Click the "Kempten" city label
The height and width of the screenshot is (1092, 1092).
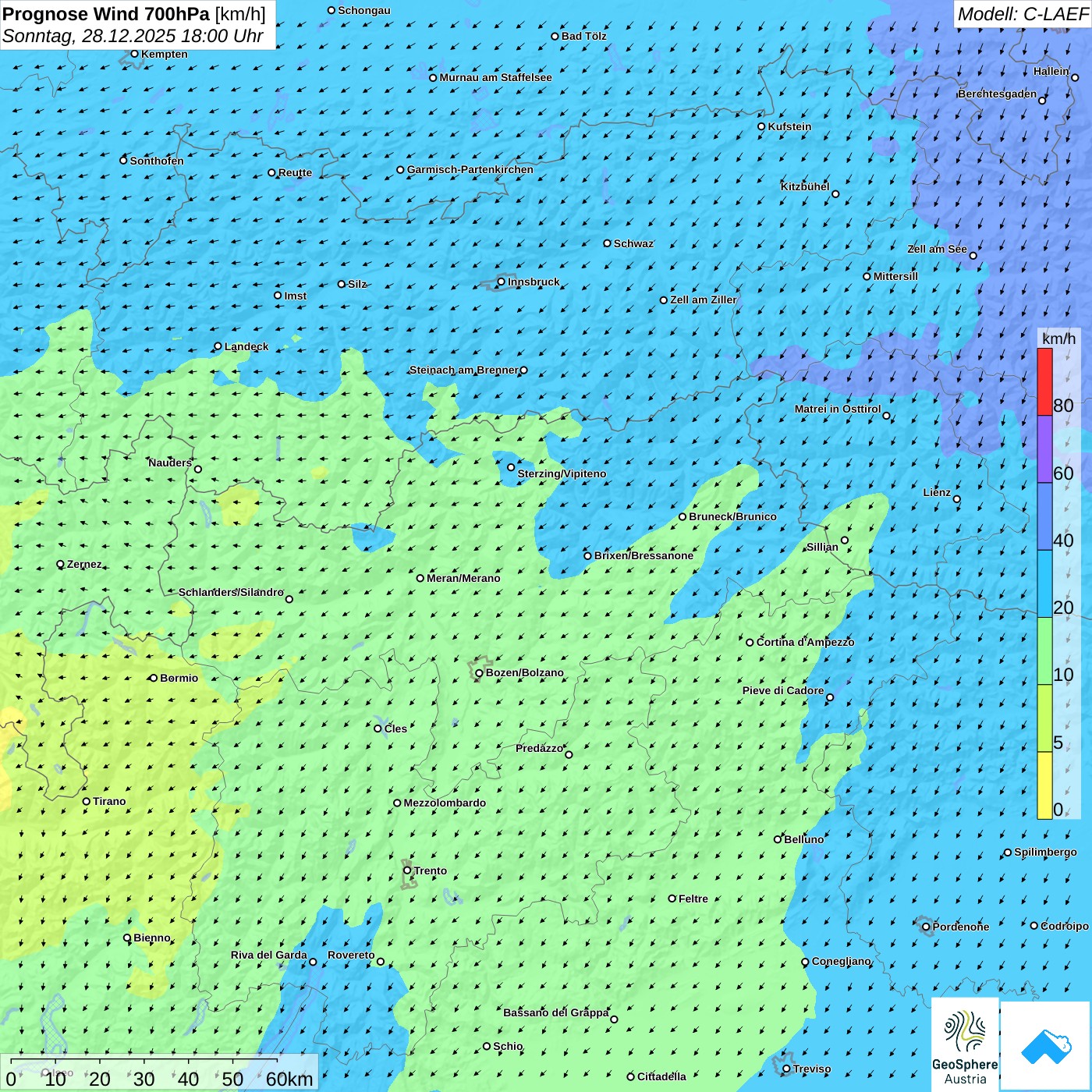click(165, 54)
